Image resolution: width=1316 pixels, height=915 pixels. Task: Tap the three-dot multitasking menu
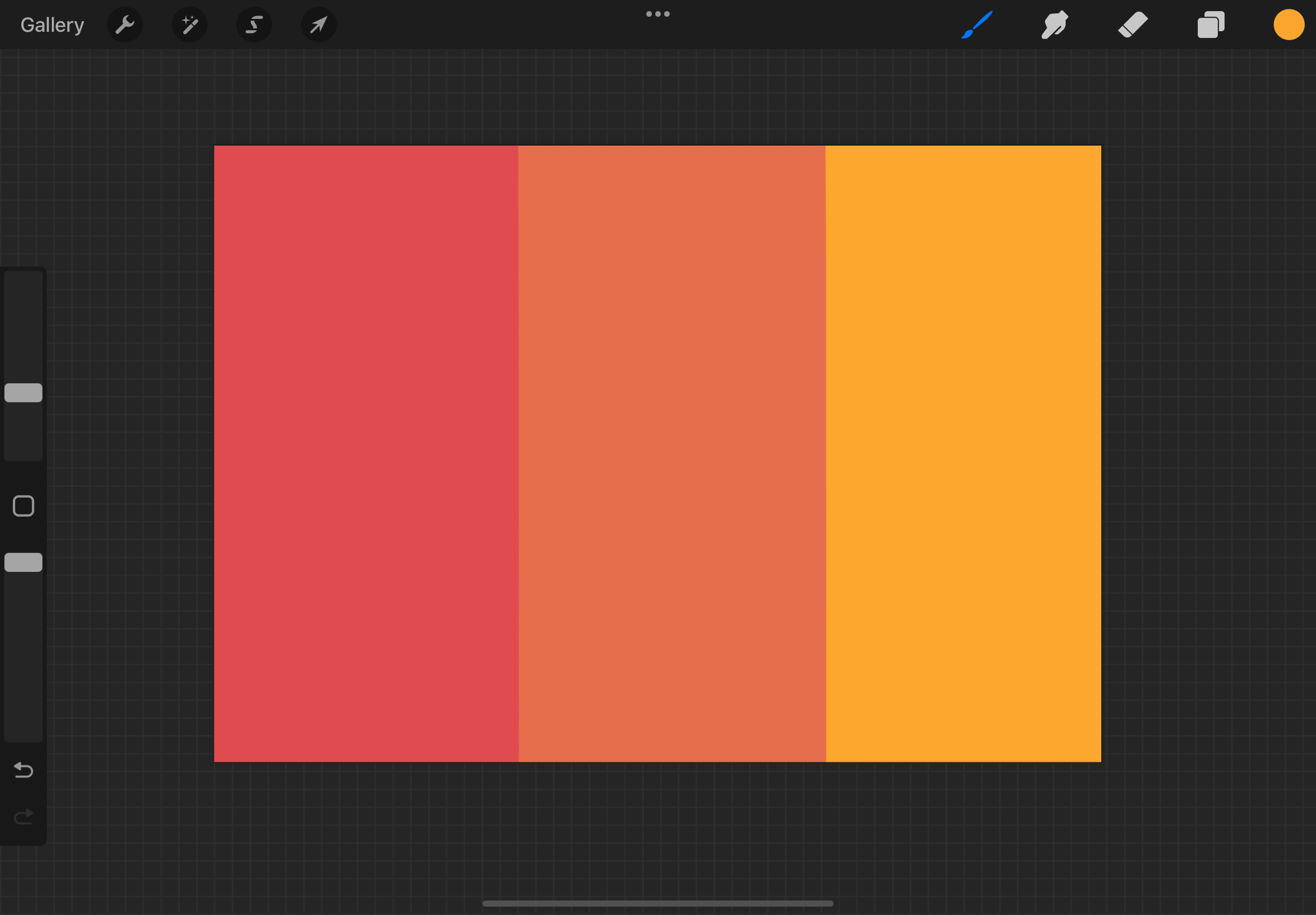point(657,14)
